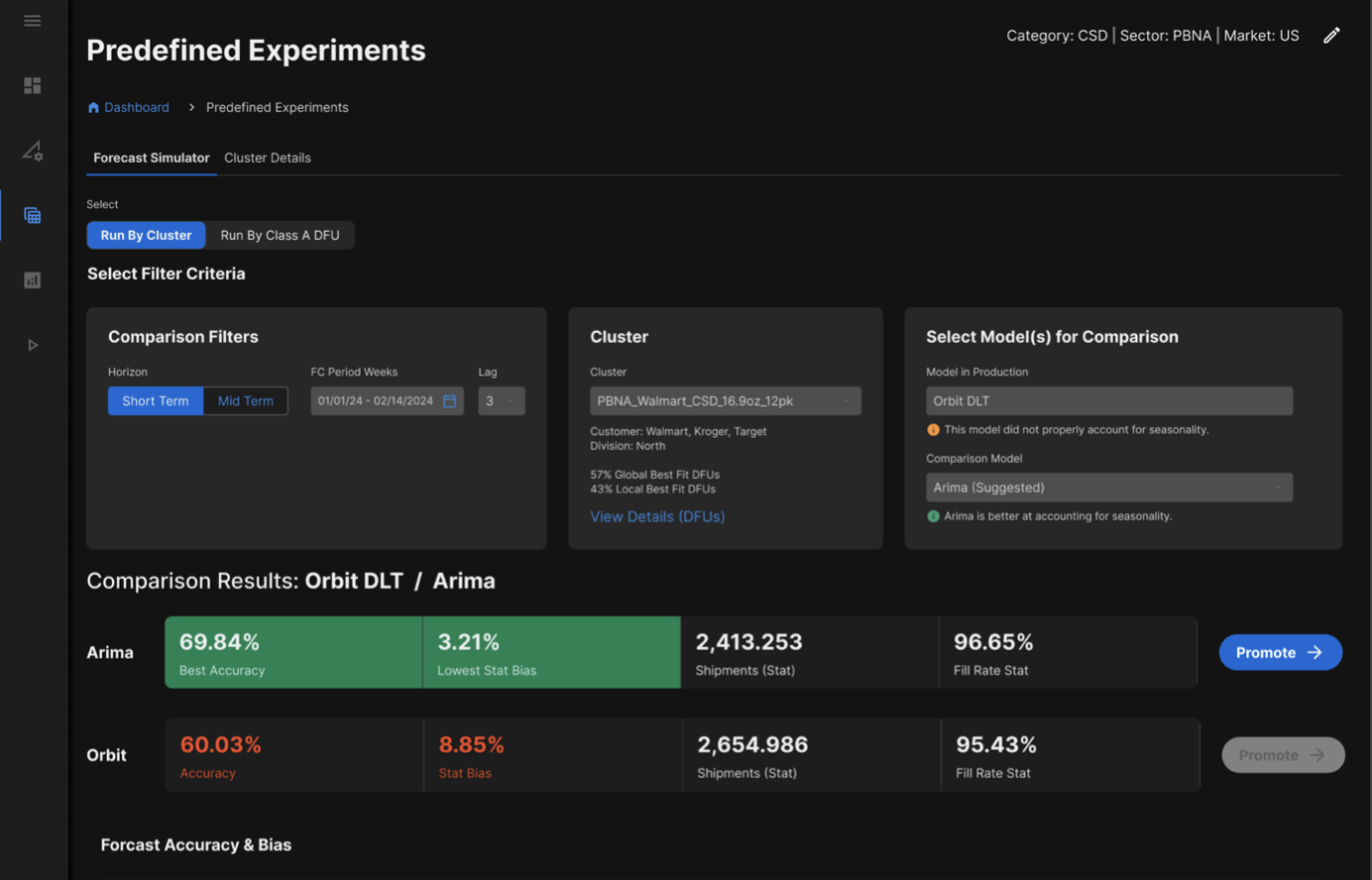1372x880 pixels.
Task: Select Run By Cluster option
Action: point(146,235)
